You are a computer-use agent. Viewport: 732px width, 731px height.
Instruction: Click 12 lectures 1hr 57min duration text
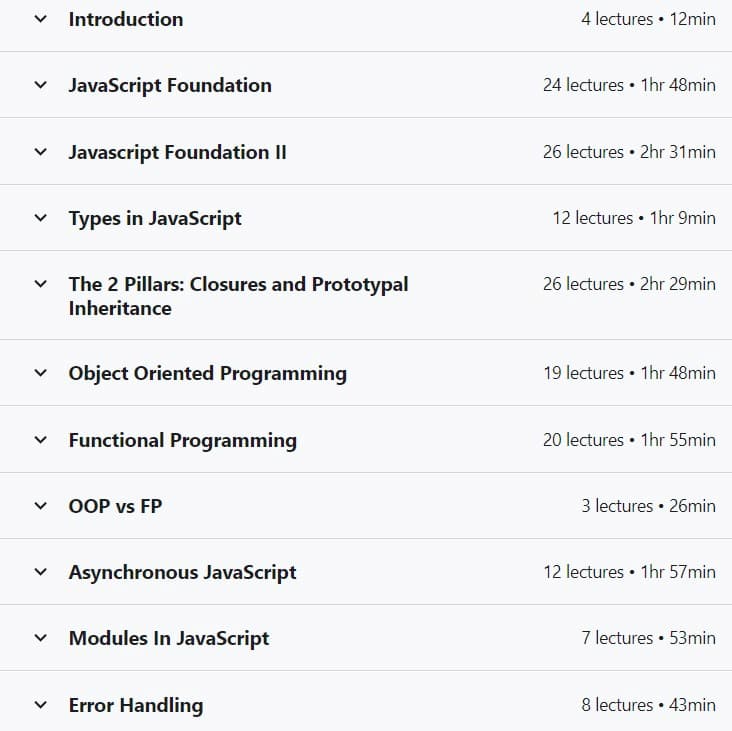[x=629, y=572]
